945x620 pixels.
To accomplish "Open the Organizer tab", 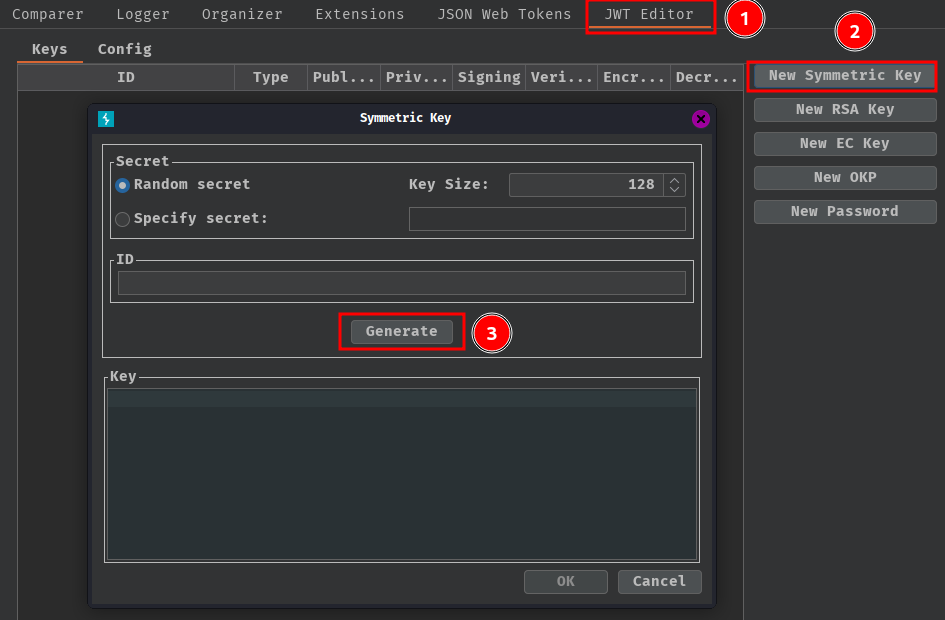I will point(242,14).
